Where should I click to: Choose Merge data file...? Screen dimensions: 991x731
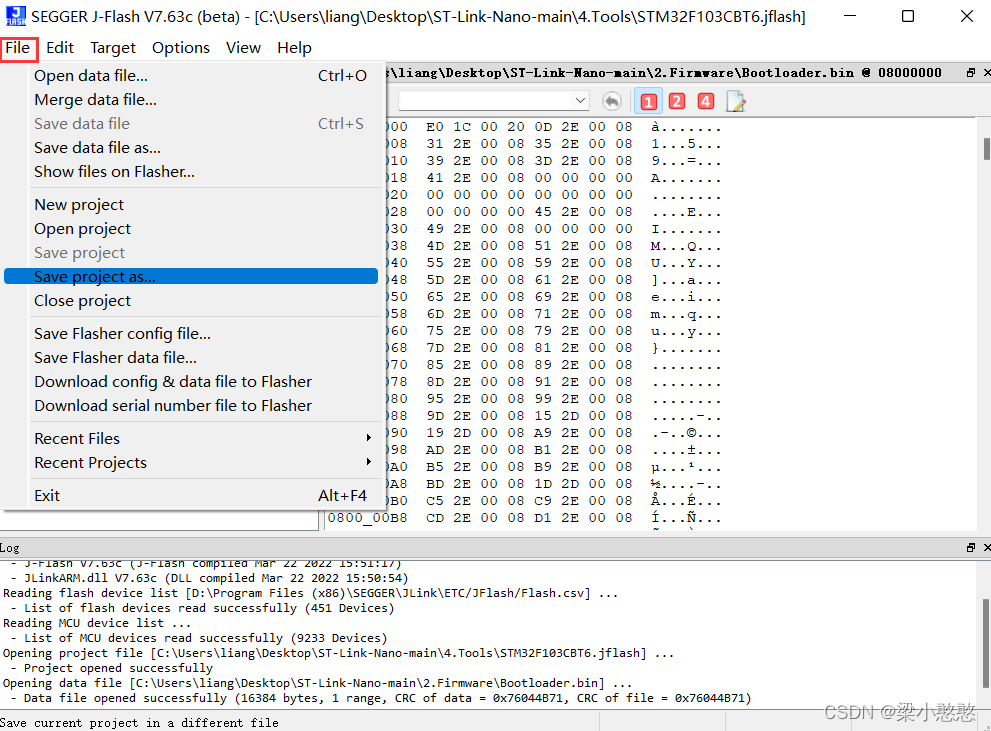[x=191, y=100]
